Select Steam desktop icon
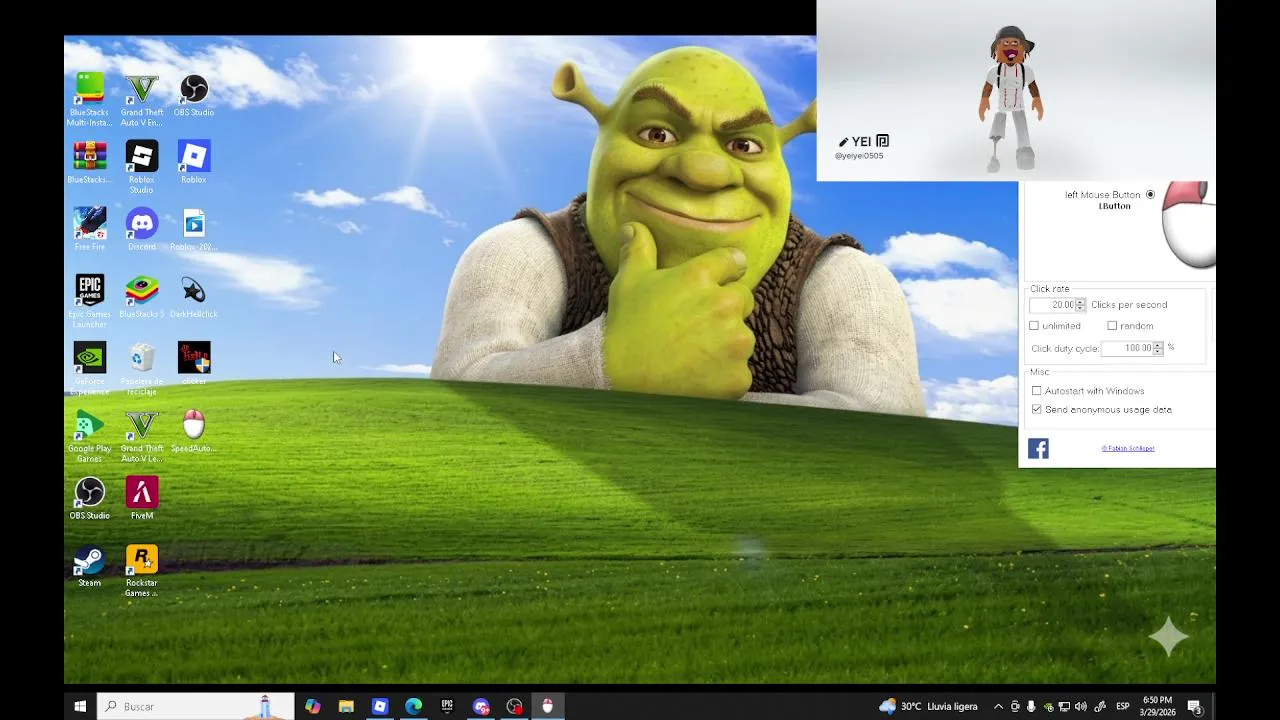1280x720 pixels. pyautogui.click(x=89, y=565)
